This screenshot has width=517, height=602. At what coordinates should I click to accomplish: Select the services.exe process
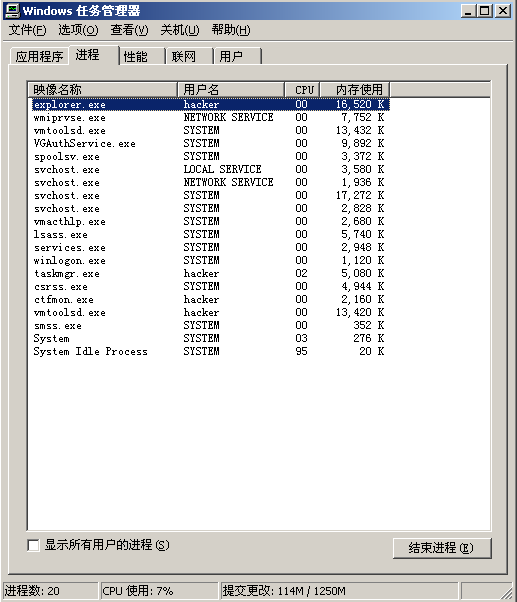[210, 248]
